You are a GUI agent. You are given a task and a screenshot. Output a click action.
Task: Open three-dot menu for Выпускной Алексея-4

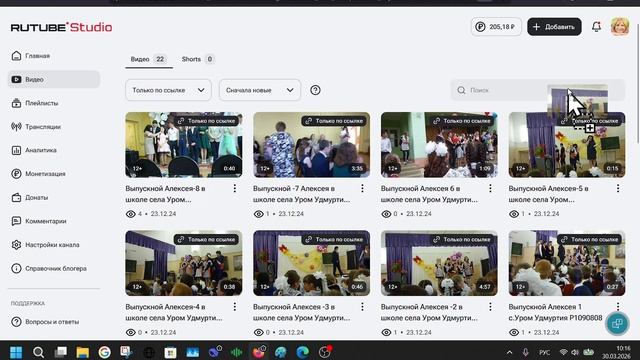coord(235,307)
